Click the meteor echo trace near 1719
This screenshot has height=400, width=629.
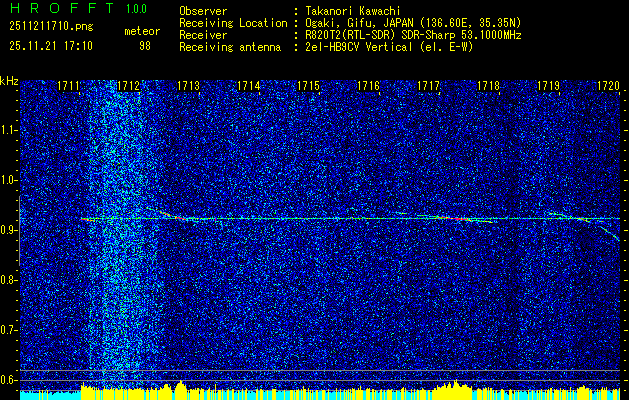tap(572, 217)
